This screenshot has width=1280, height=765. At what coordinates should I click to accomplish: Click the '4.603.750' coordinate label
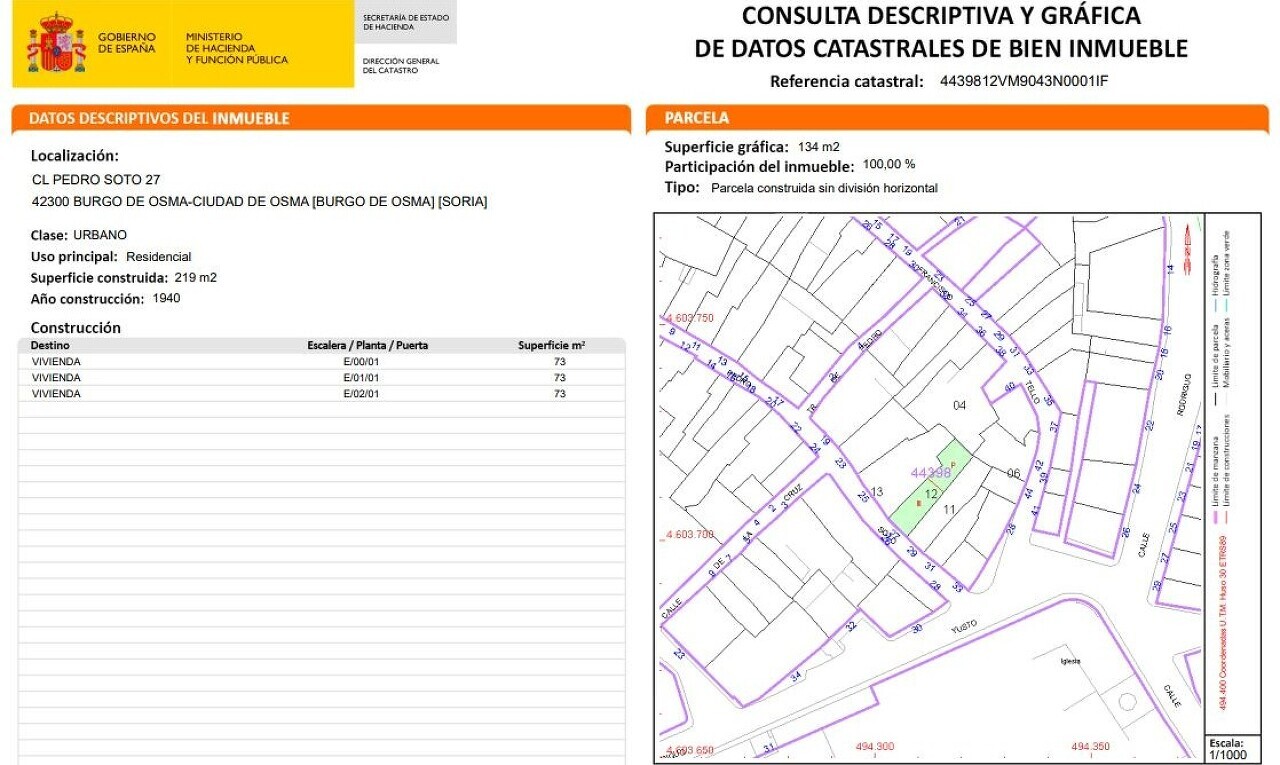(688, 318)
